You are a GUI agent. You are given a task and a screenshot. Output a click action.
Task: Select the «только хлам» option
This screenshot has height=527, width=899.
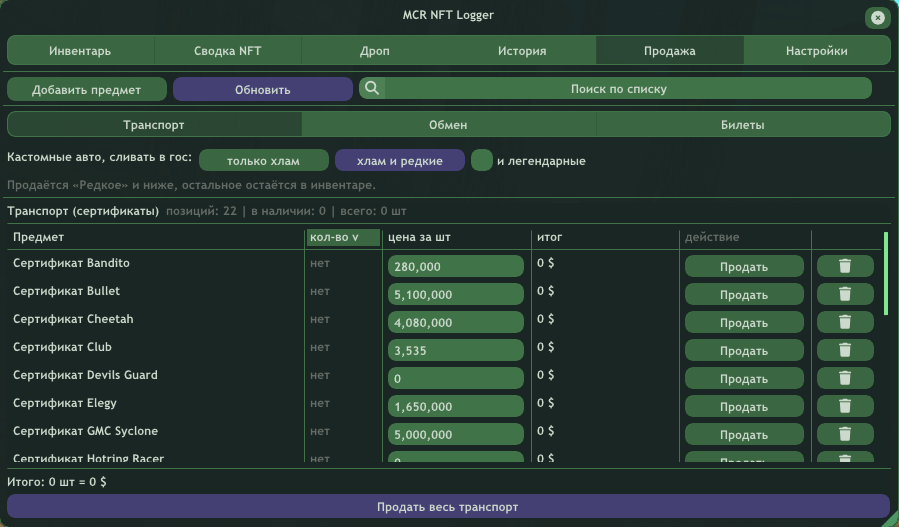click(x=263, y=161)
